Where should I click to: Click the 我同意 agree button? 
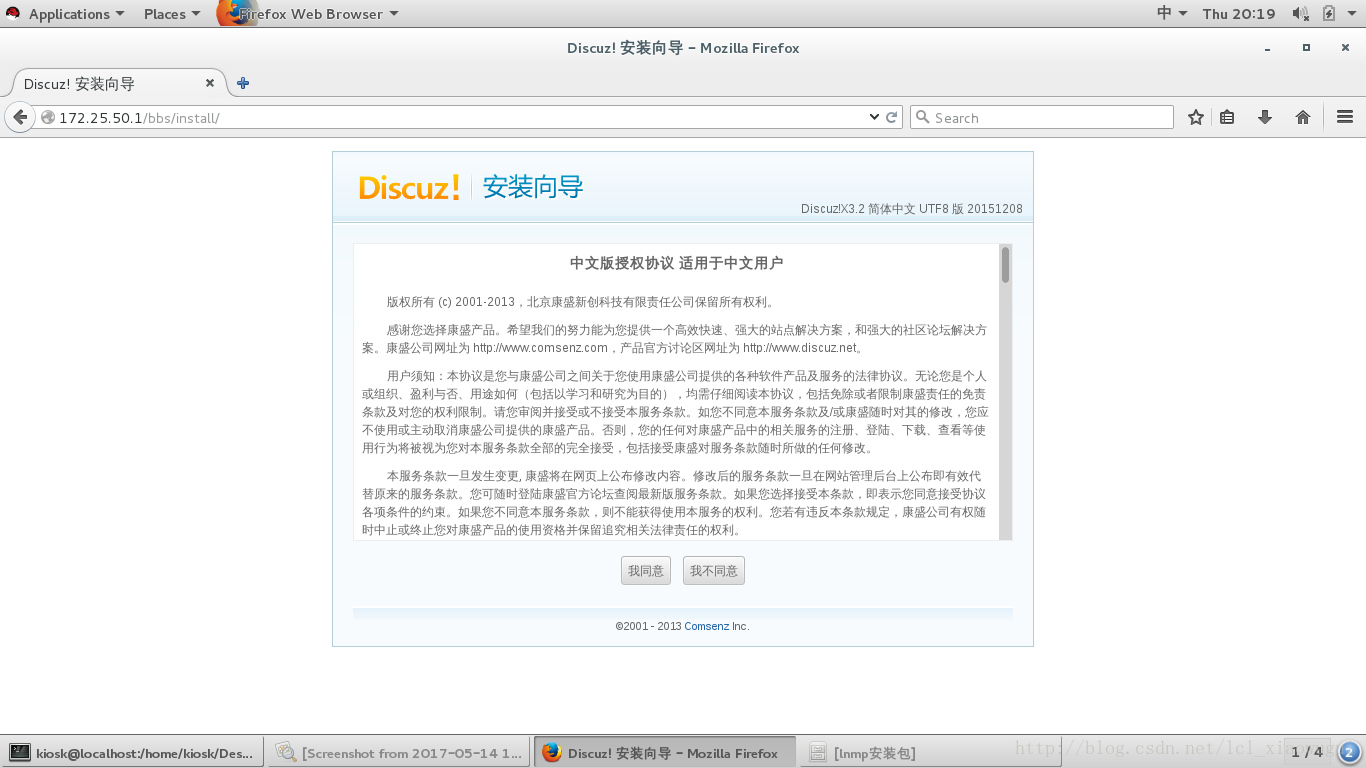pyautogui.click(x=646, y=571)
